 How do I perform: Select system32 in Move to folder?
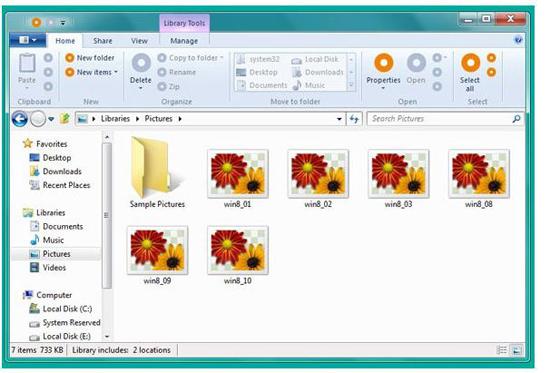(x=259, y=59)
